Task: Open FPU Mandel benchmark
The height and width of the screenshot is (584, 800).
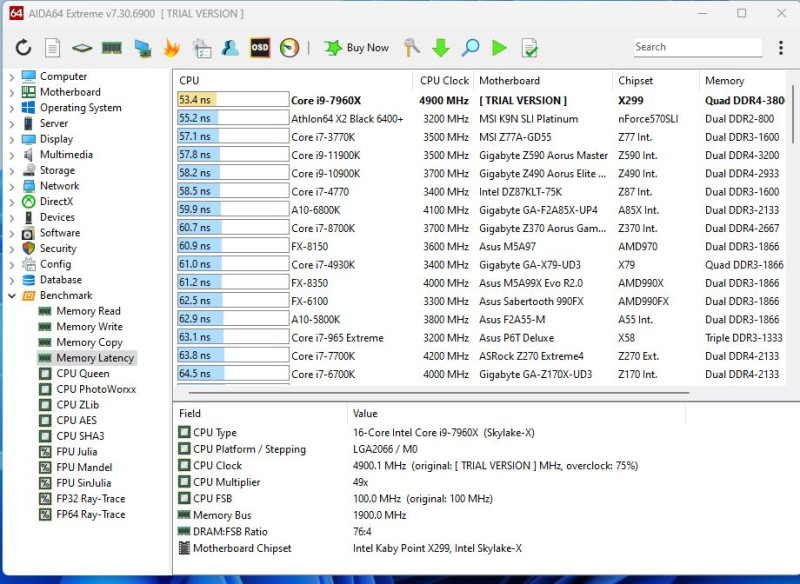Action: (x=84, y=468)
